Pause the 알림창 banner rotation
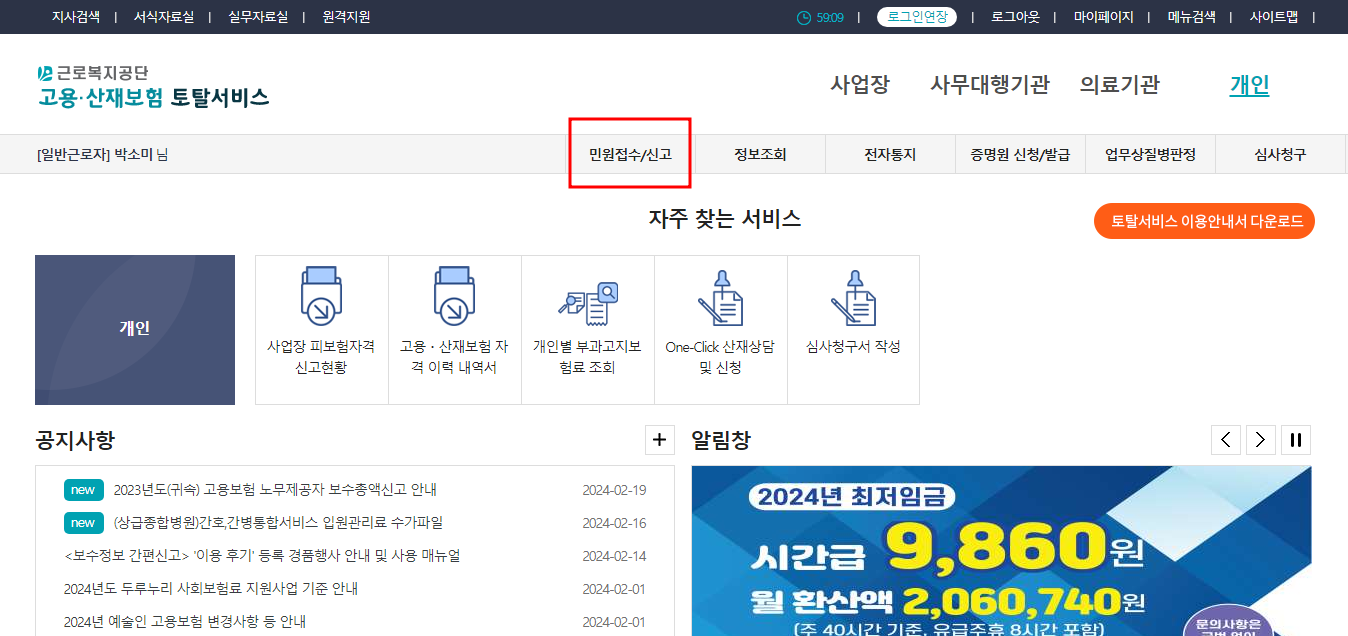The height and width of the screenshot is (636, 1348). point(1296,439)
